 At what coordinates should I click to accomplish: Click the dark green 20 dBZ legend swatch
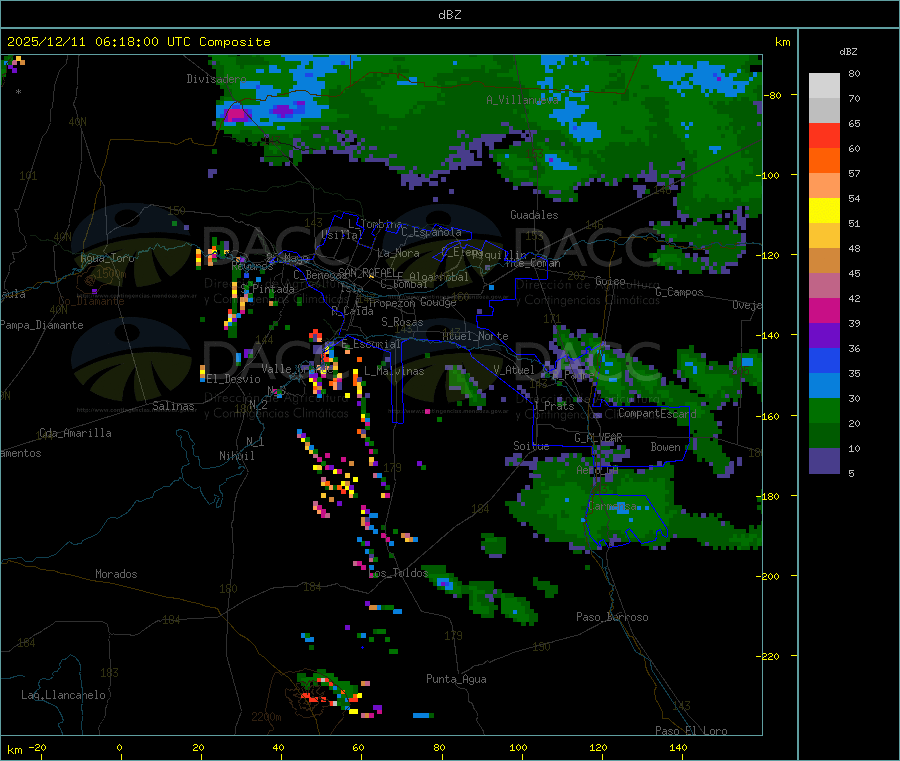pyautogui.click(x=824, y=435)
